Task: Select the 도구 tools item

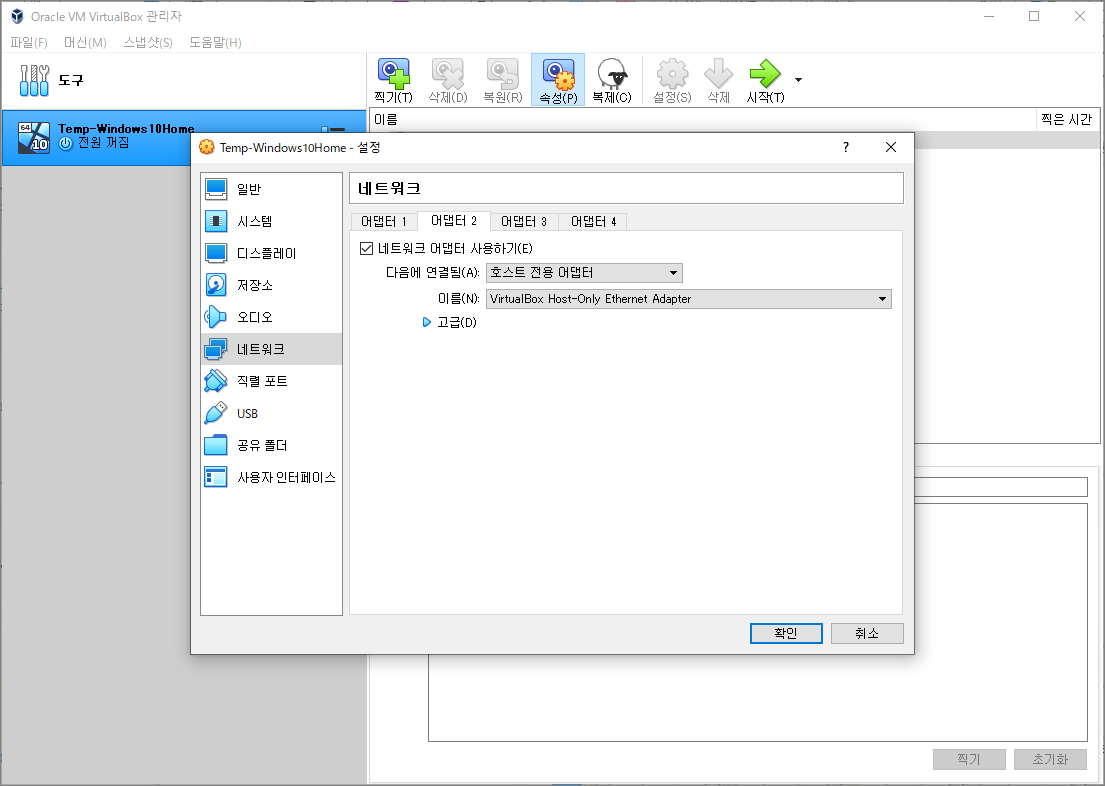Action: tap(183, 80)
